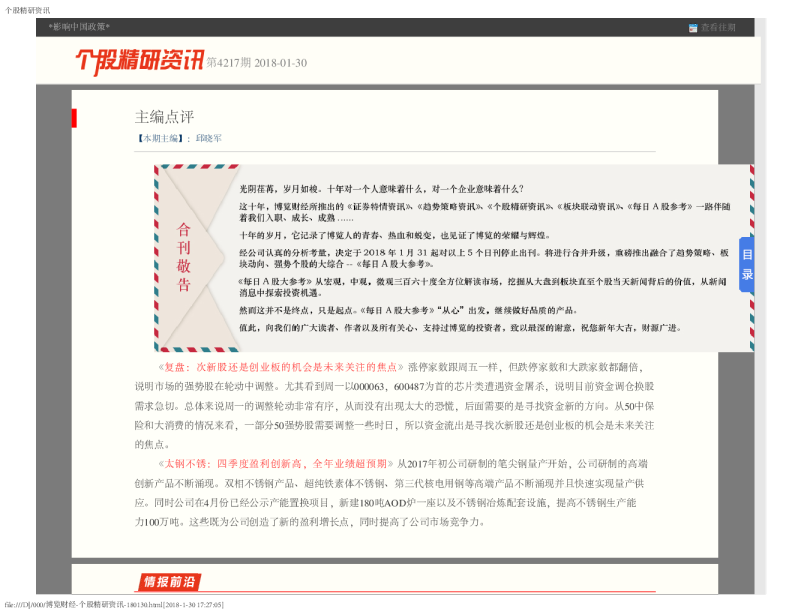This screenshot has width=792, height=612.
Task: Click the red marker beside 主编点评
Action: pos(74,118)
